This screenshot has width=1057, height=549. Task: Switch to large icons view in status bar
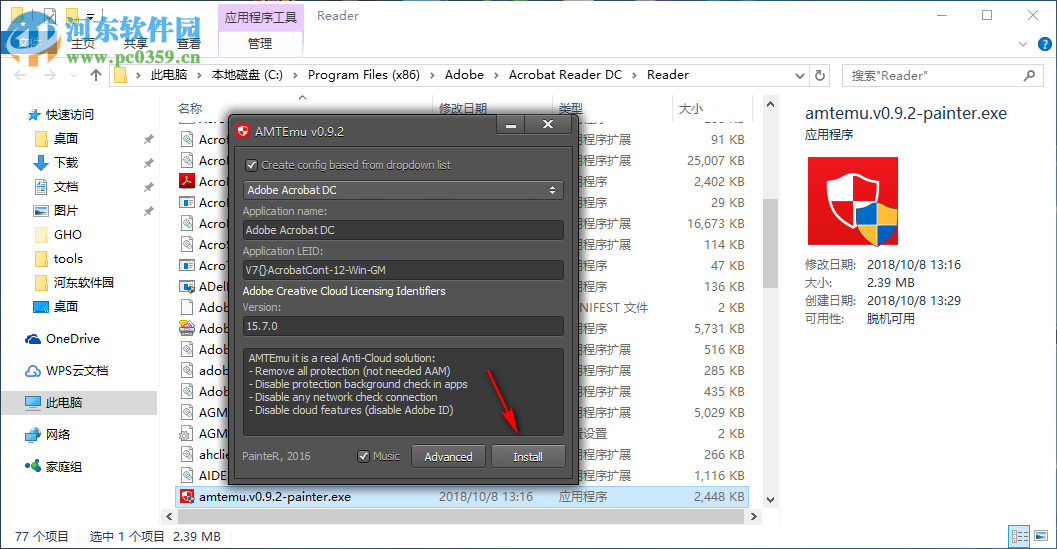click(x=1041, y=536)
